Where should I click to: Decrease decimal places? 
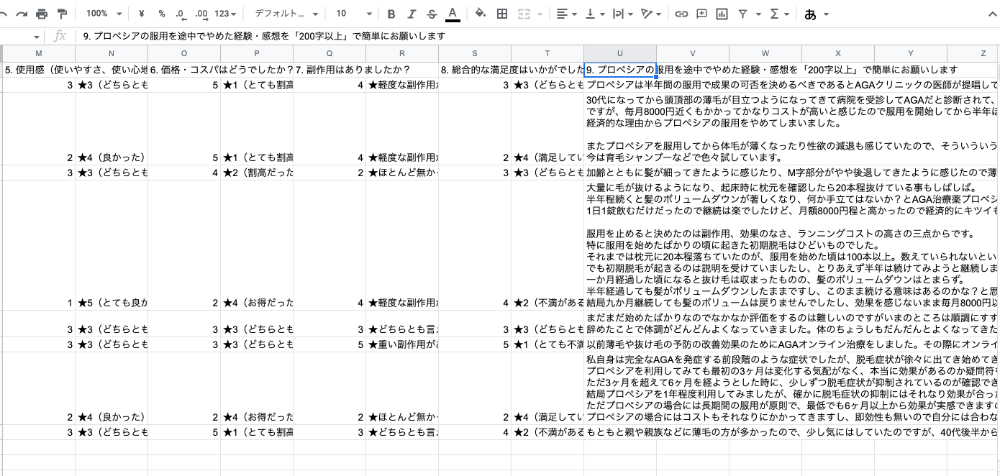(181, 13)
